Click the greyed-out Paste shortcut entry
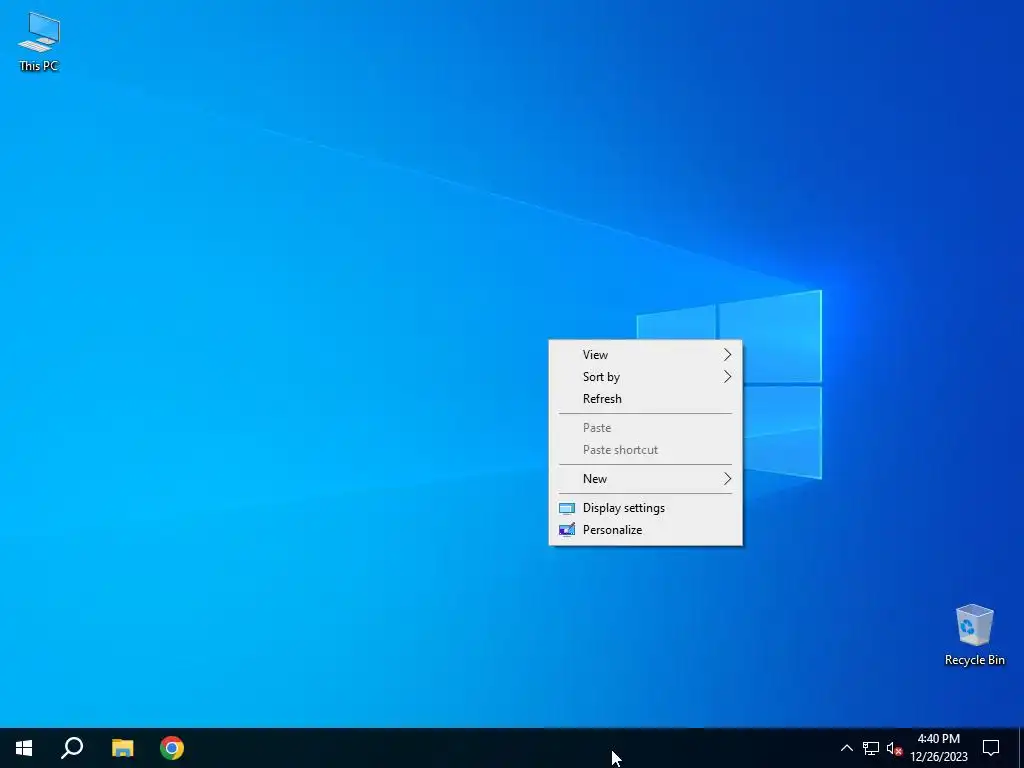Screen dimensions: 1024x768 point(645,450)
